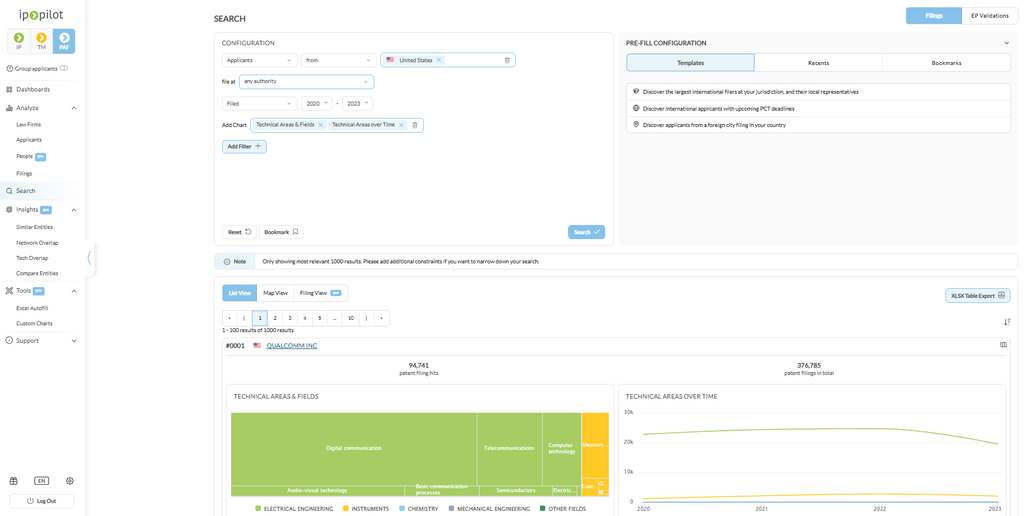Clear Add Chart row with trash icon

(415, 125)
